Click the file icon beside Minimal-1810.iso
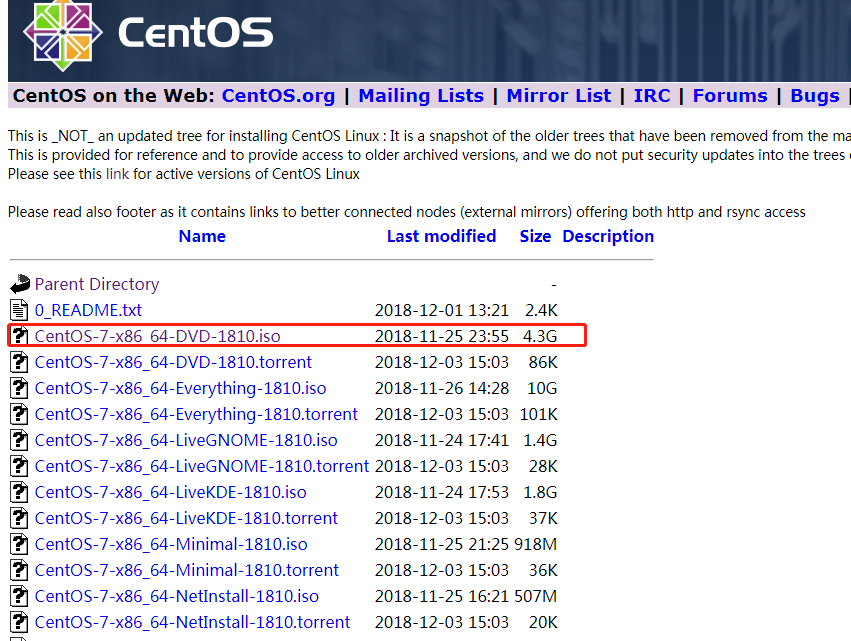The image size is (851, 641). point(19,543)
